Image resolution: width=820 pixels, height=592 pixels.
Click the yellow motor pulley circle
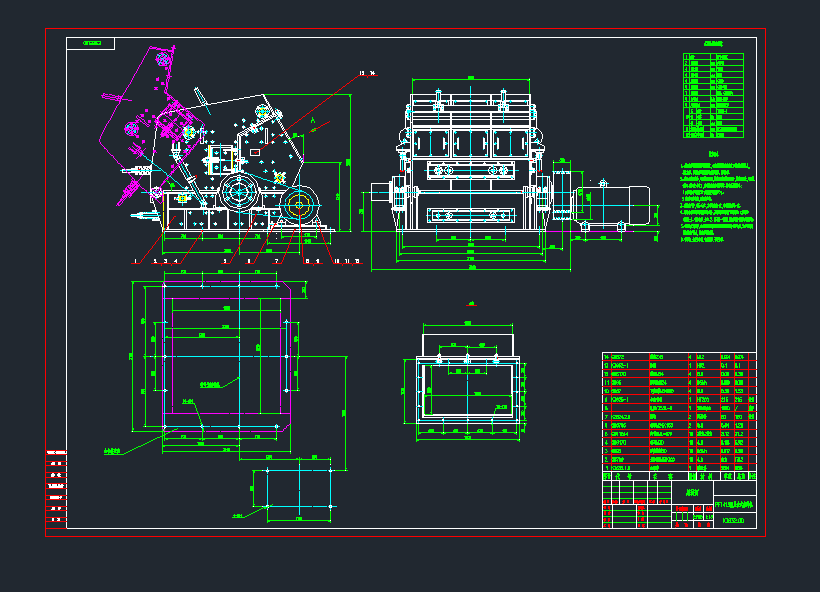[x=299, y=204]
